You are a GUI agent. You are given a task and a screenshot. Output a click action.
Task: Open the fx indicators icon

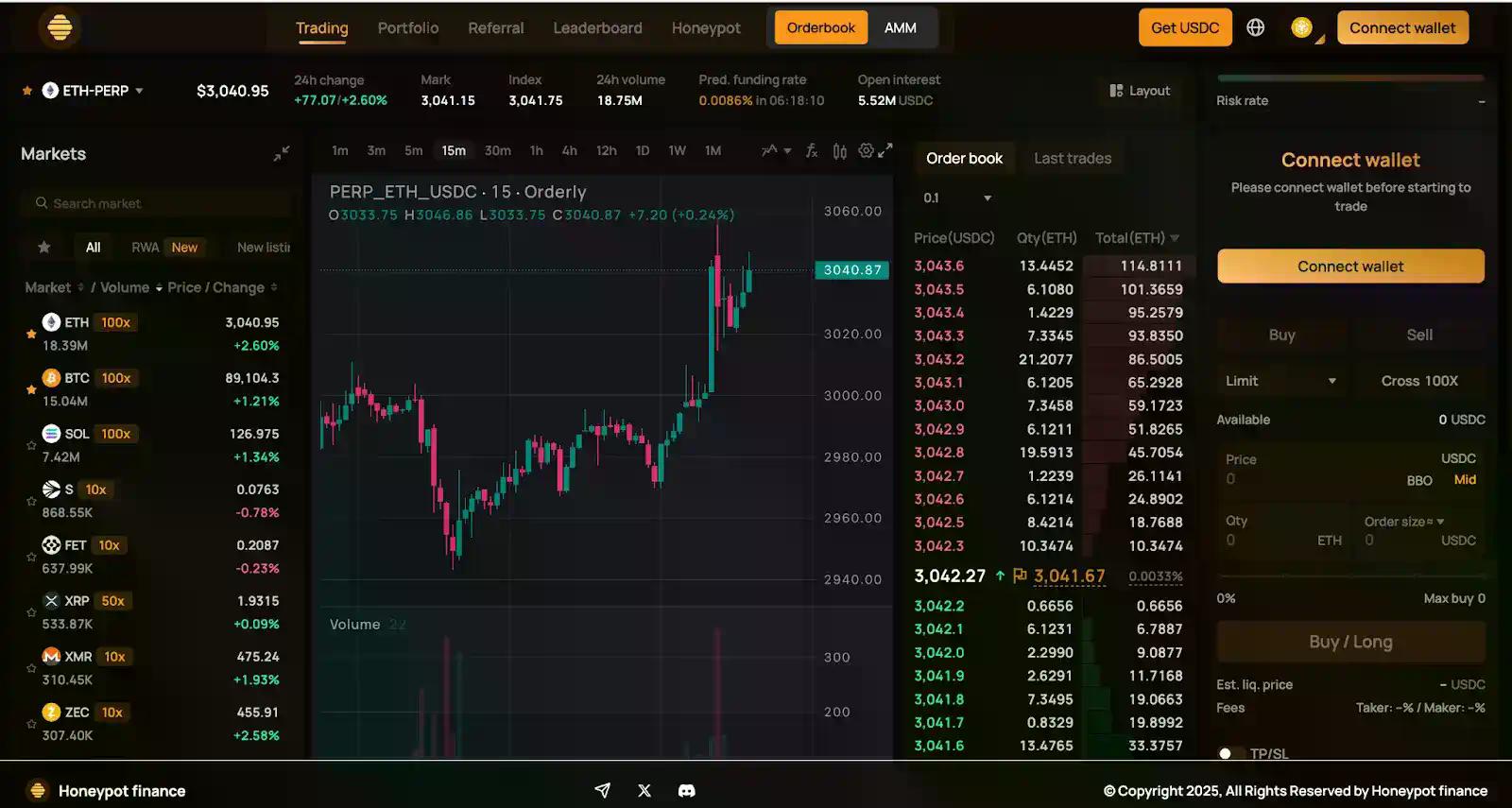coord(812,150)
